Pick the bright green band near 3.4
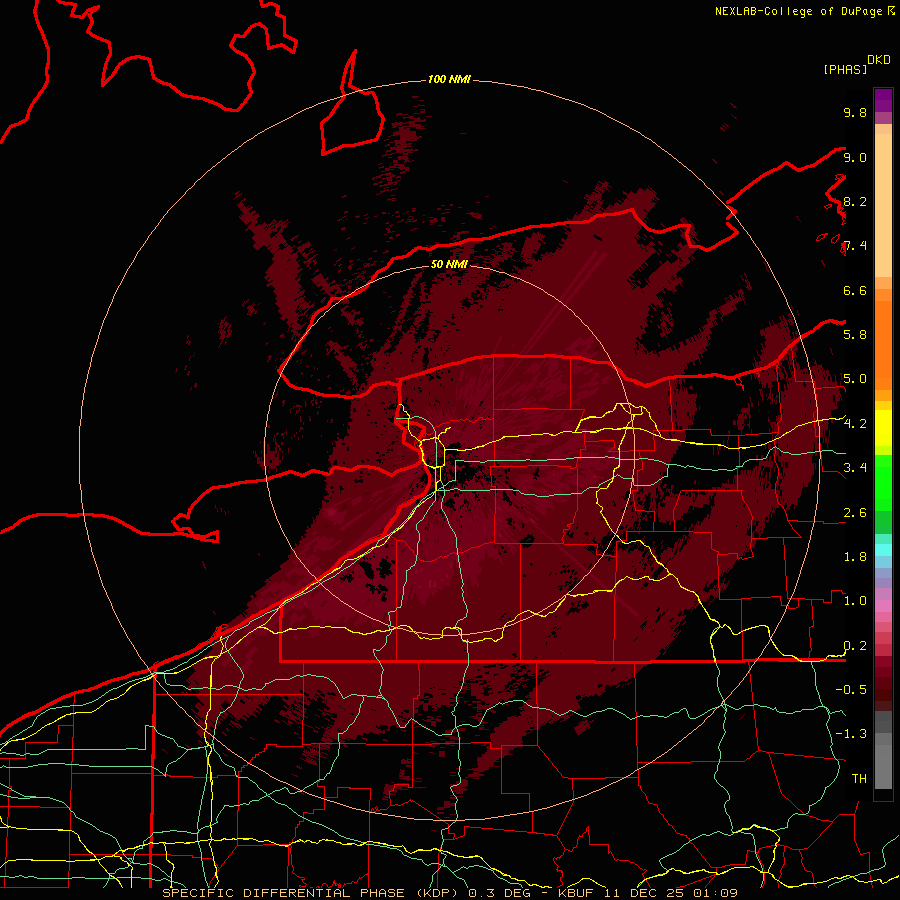The width and height of the screenshot is (900, 900). (883, 482)
